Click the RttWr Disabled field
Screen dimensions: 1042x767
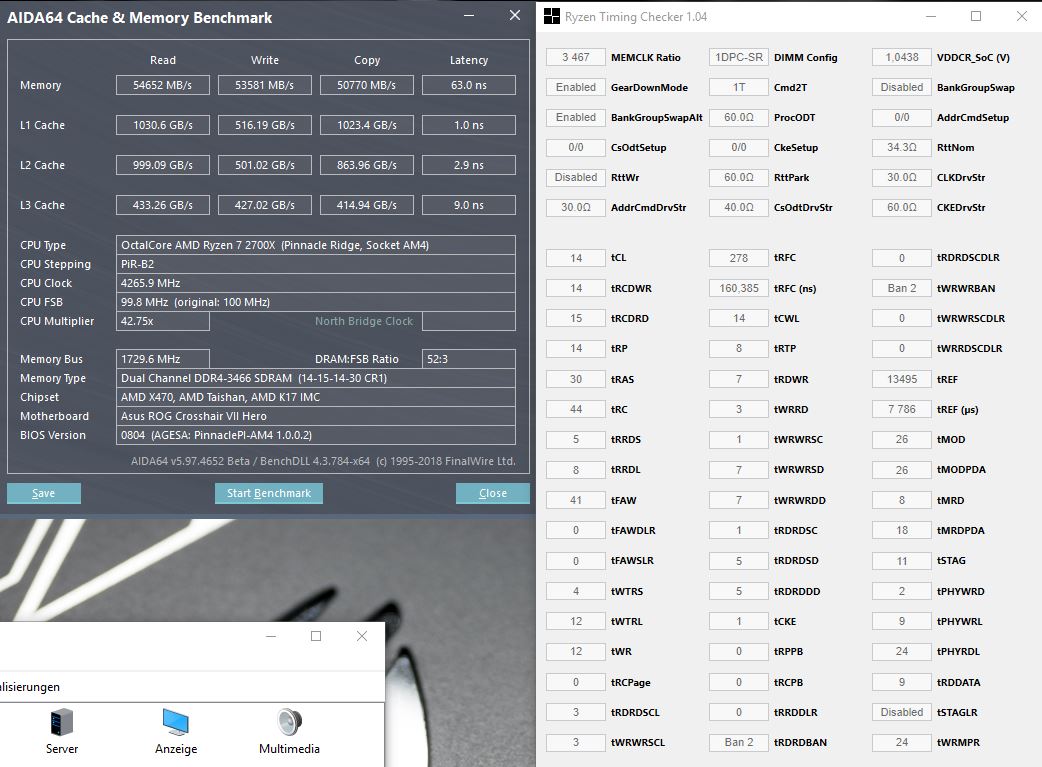pos(575,177)
